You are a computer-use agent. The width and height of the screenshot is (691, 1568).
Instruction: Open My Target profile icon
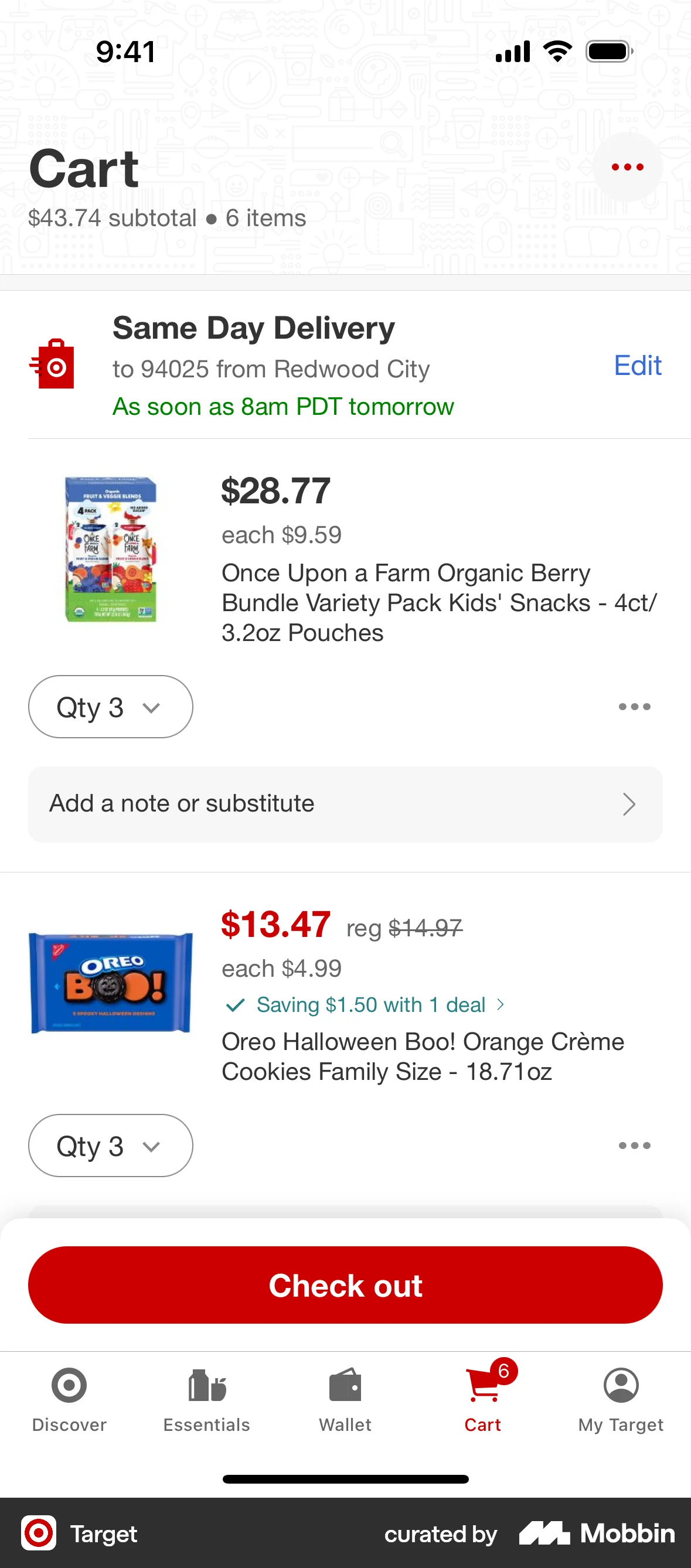pos(621,1386)
